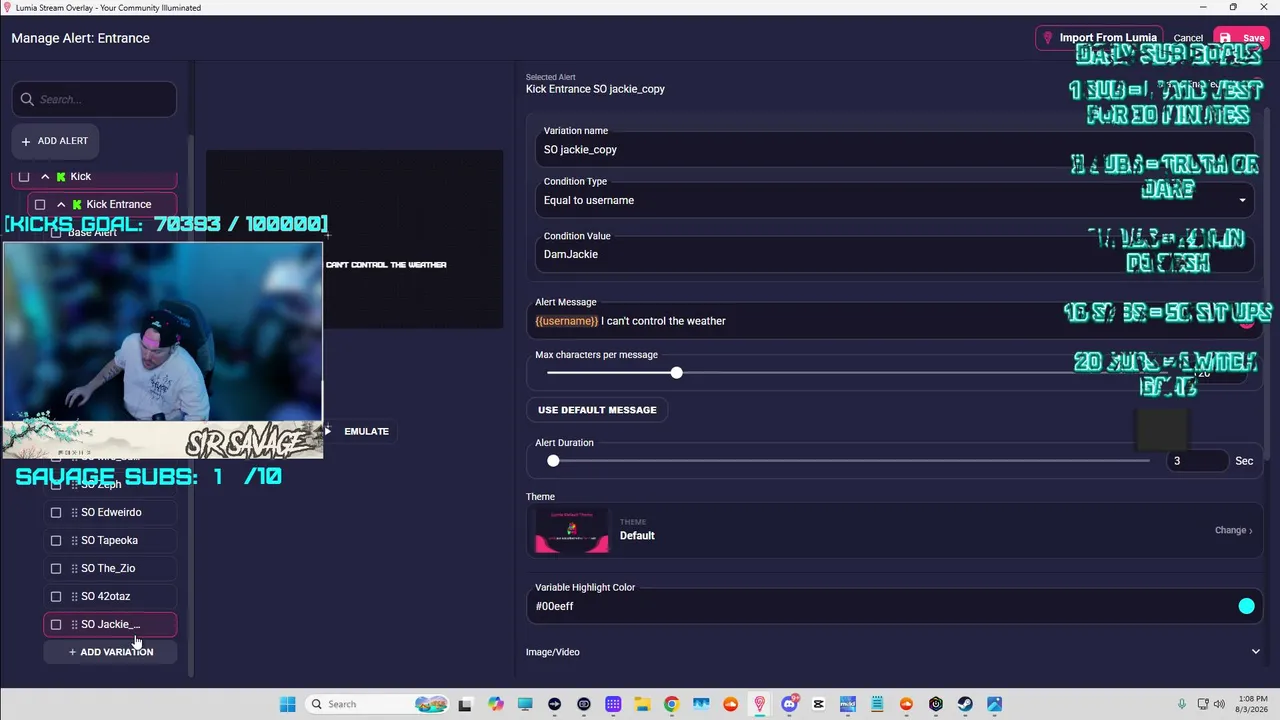The height and width of the screenshot is (720, 1280).
Task: Click the volume icon in the system tray
Action: pos(1219,704)
